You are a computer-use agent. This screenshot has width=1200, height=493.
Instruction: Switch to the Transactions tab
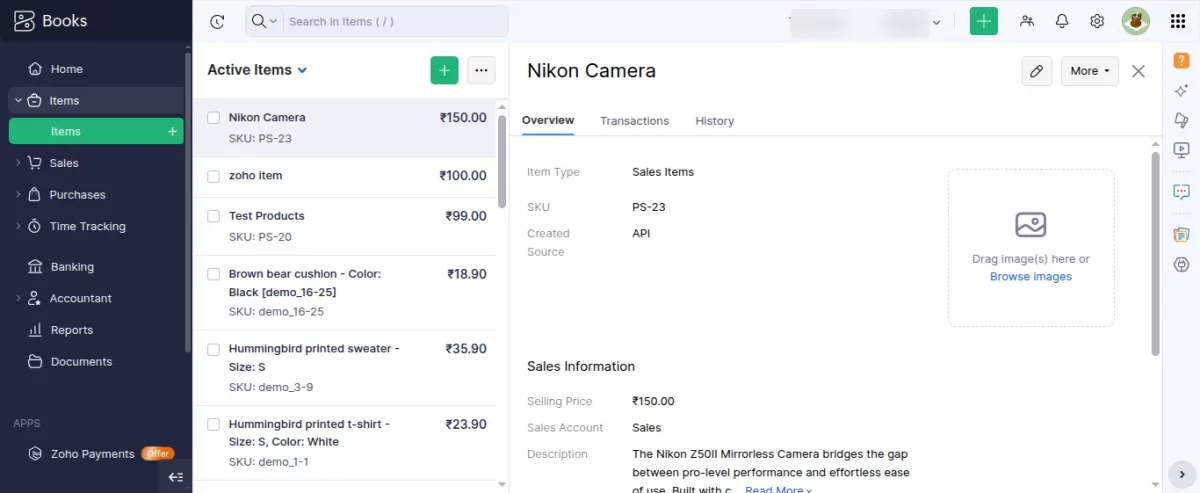[634, 121]
